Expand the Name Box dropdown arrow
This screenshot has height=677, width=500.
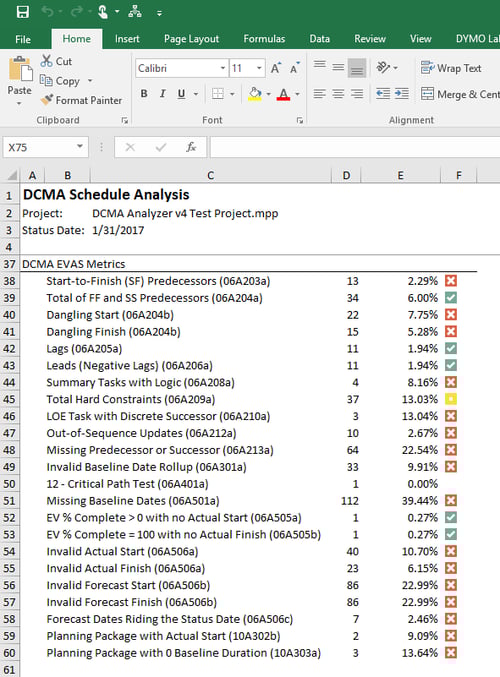point(80,147)
